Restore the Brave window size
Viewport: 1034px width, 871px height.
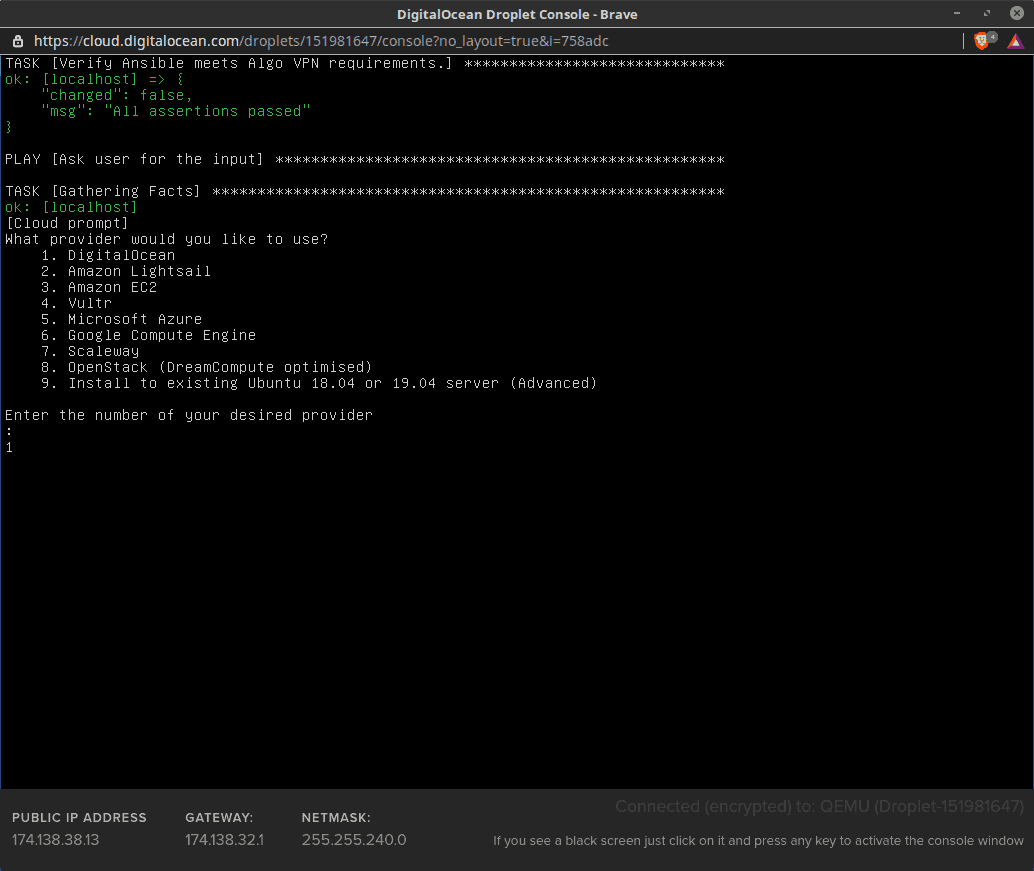[987, 13]
